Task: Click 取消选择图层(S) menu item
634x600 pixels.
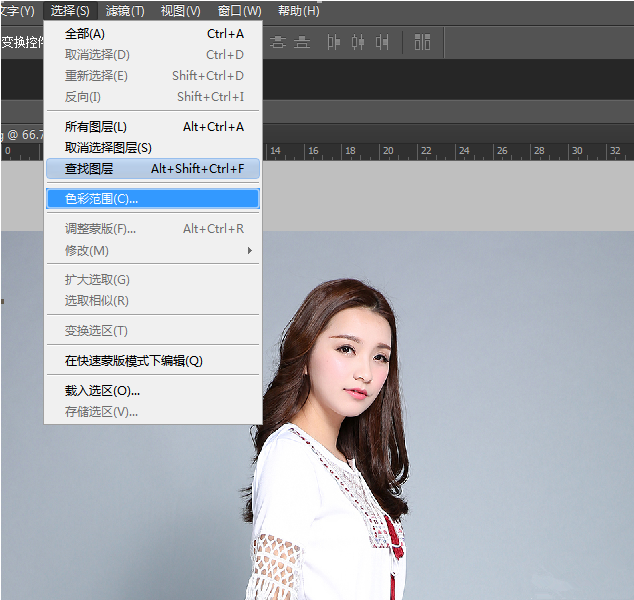Action: [x=108, y=148]
